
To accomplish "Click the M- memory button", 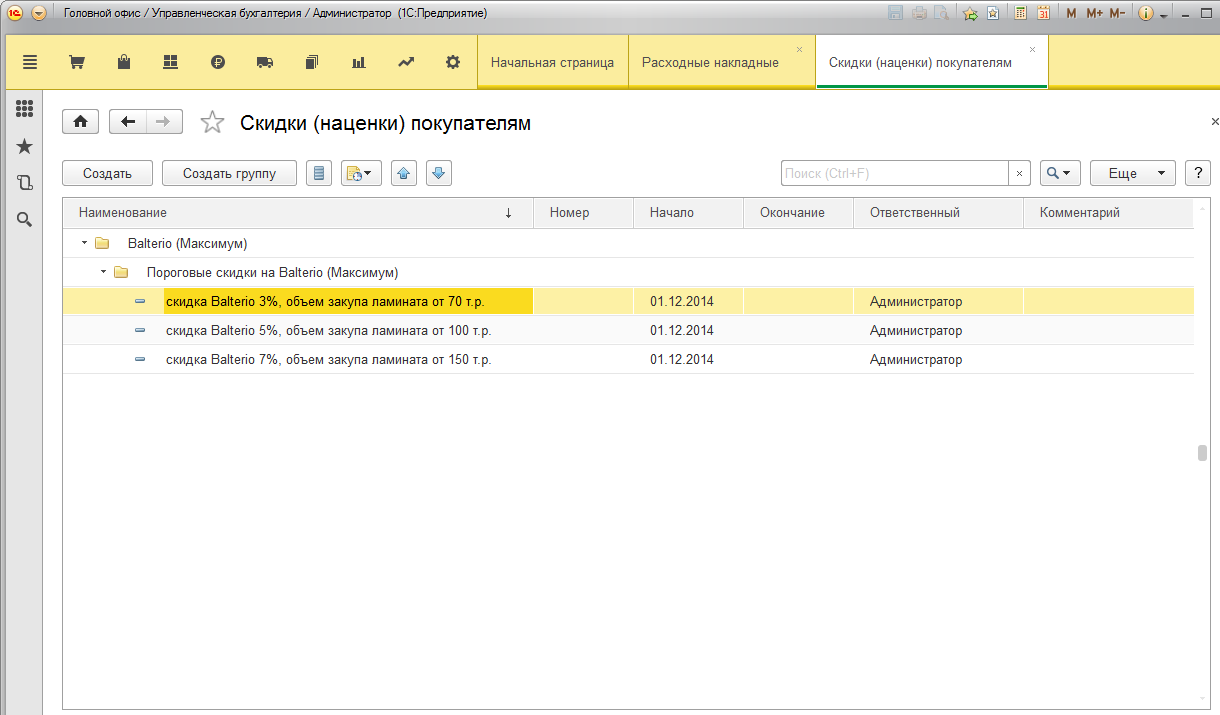I will [x=1117, y=13].
